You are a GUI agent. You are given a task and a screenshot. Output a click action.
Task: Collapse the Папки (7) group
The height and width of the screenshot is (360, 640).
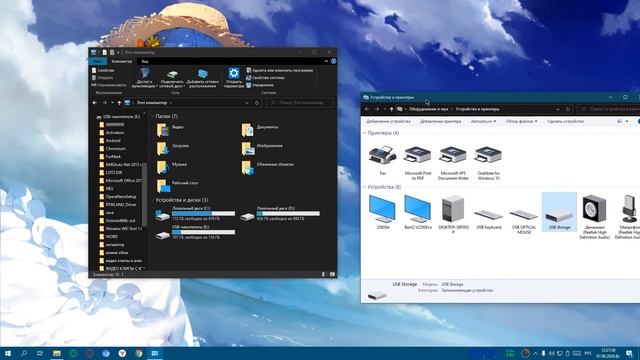pos(152,116)
